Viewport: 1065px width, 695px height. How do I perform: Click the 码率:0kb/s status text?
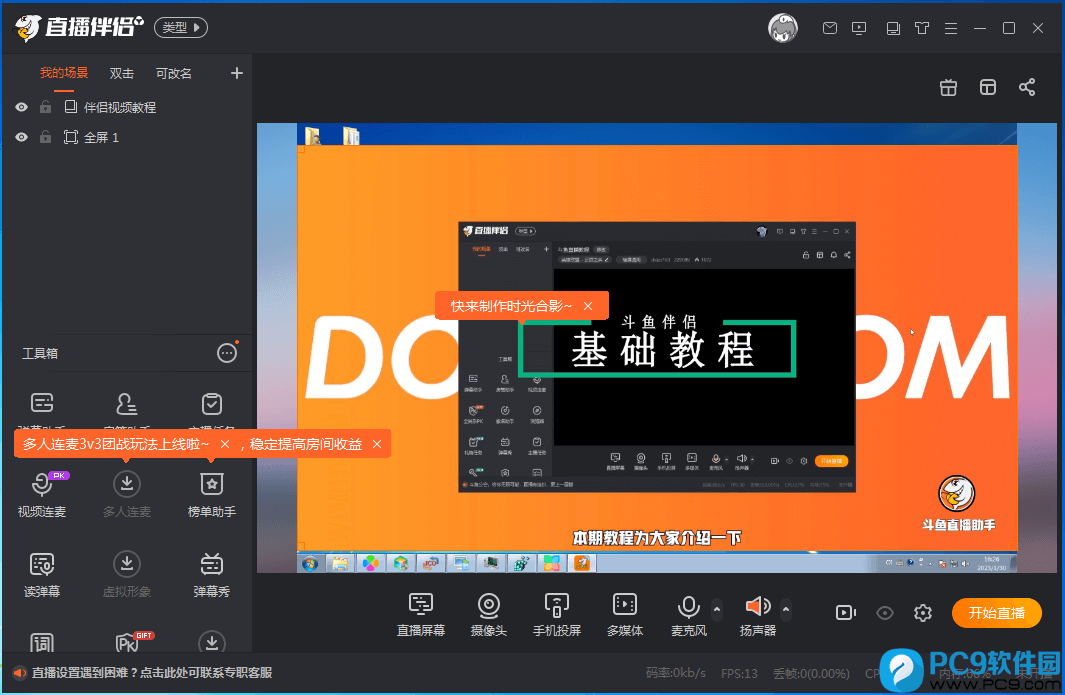[675, 673]
